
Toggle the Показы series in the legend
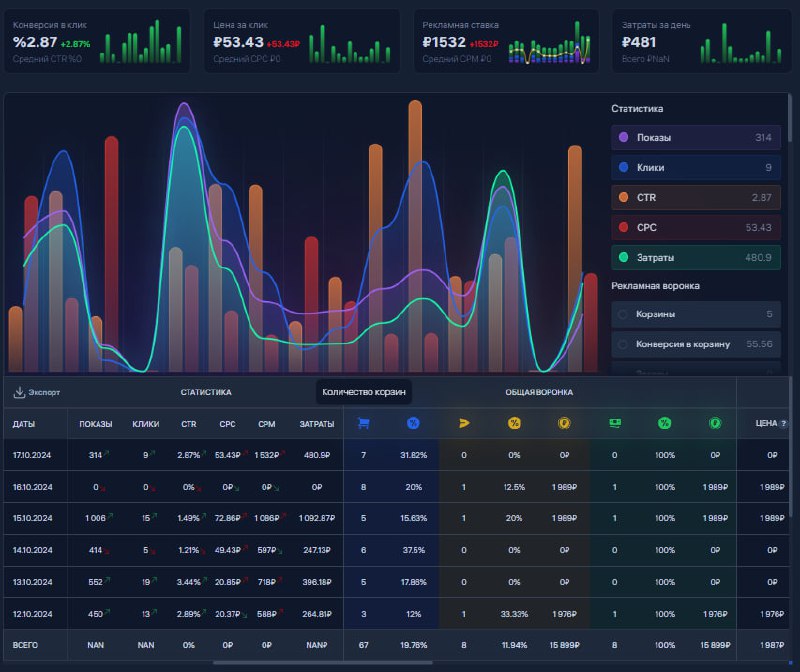click(696, 137)
